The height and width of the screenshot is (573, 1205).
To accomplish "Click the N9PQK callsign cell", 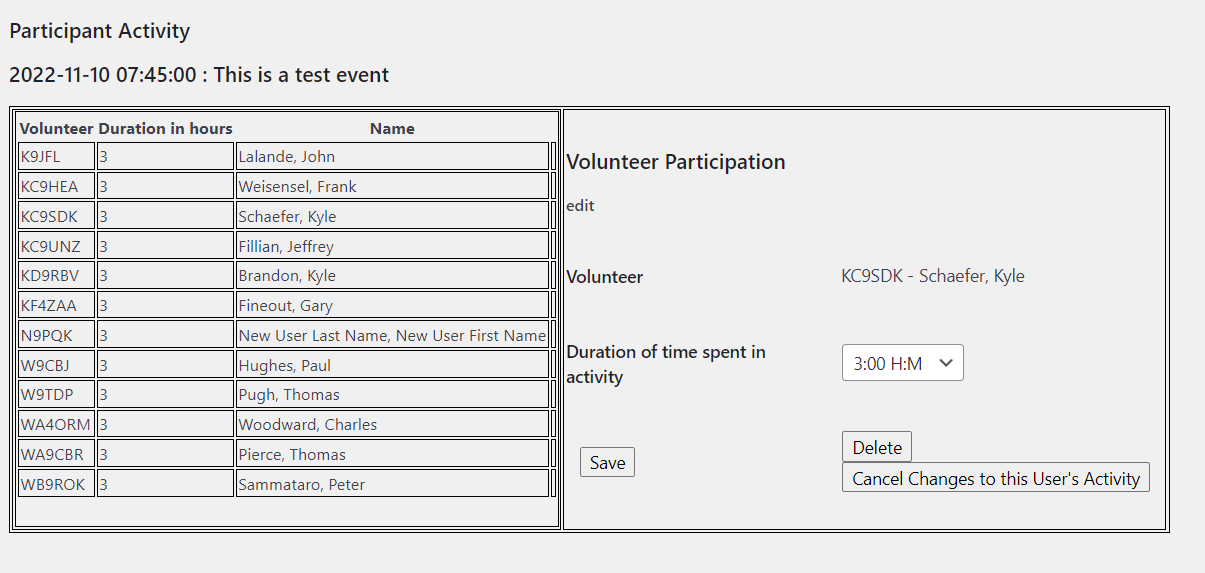I will [56, 335].
